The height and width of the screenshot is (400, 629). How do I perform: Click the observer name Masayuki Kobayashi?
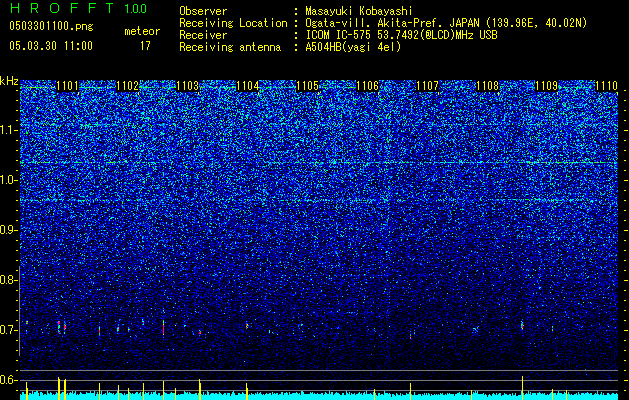click(x=359, y=11)
